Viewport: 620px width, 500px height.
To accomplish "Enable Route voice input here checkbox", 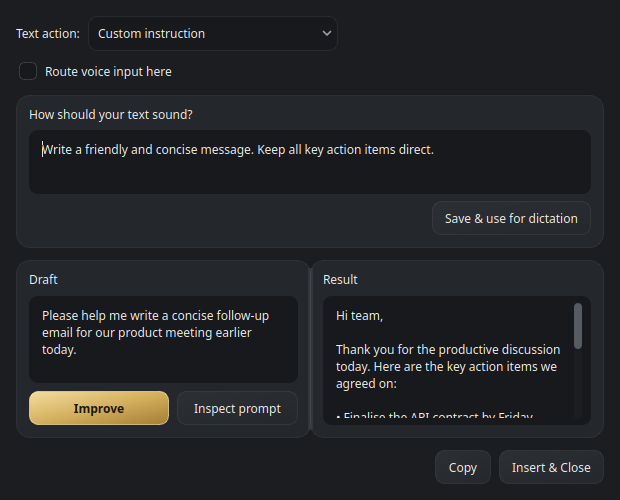I will (x=28, y=71).
